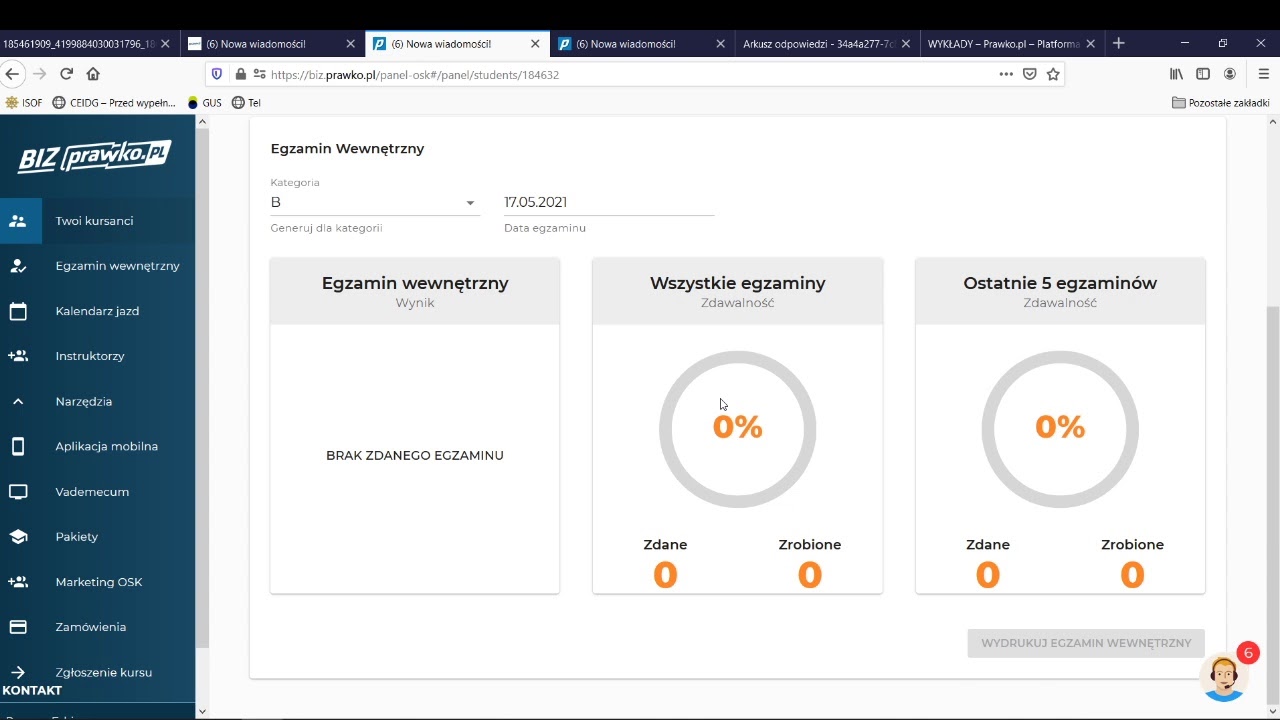Click the Zamówienia card icon
The width and height of the screenshot is (1280, 720).
[x=18, y=627]
